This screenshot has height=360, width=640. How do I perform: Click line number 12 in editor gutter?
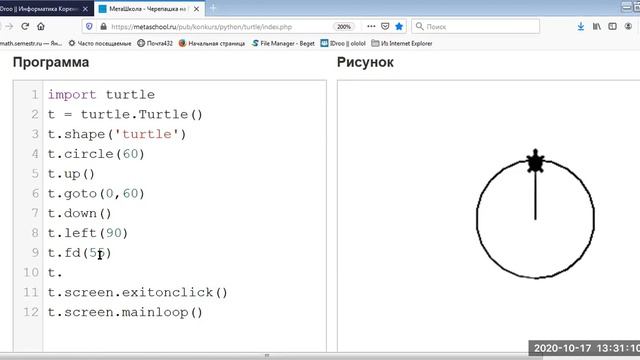point(31,312)
